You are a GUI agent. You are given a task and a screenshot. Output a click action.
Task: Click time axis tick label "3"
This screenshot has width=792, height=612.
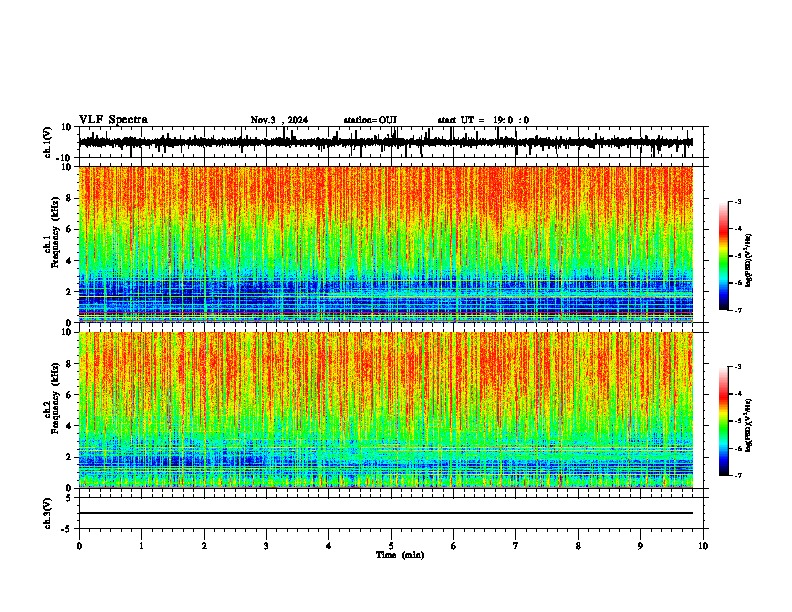coord(266,546)
